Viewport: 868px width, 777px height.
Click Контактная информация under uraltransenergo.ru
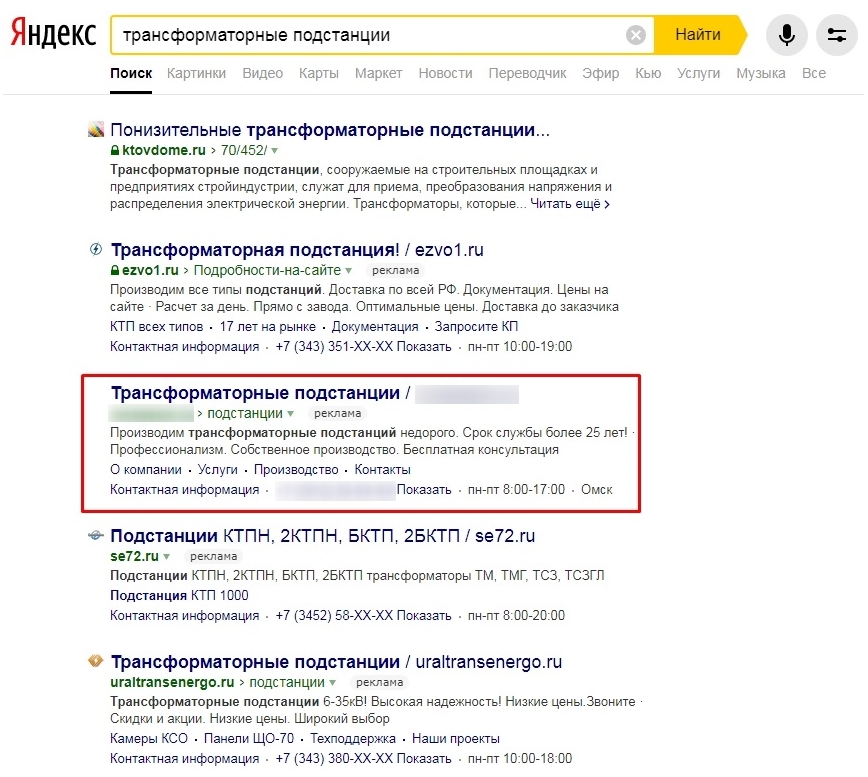(x=184, y=758)
